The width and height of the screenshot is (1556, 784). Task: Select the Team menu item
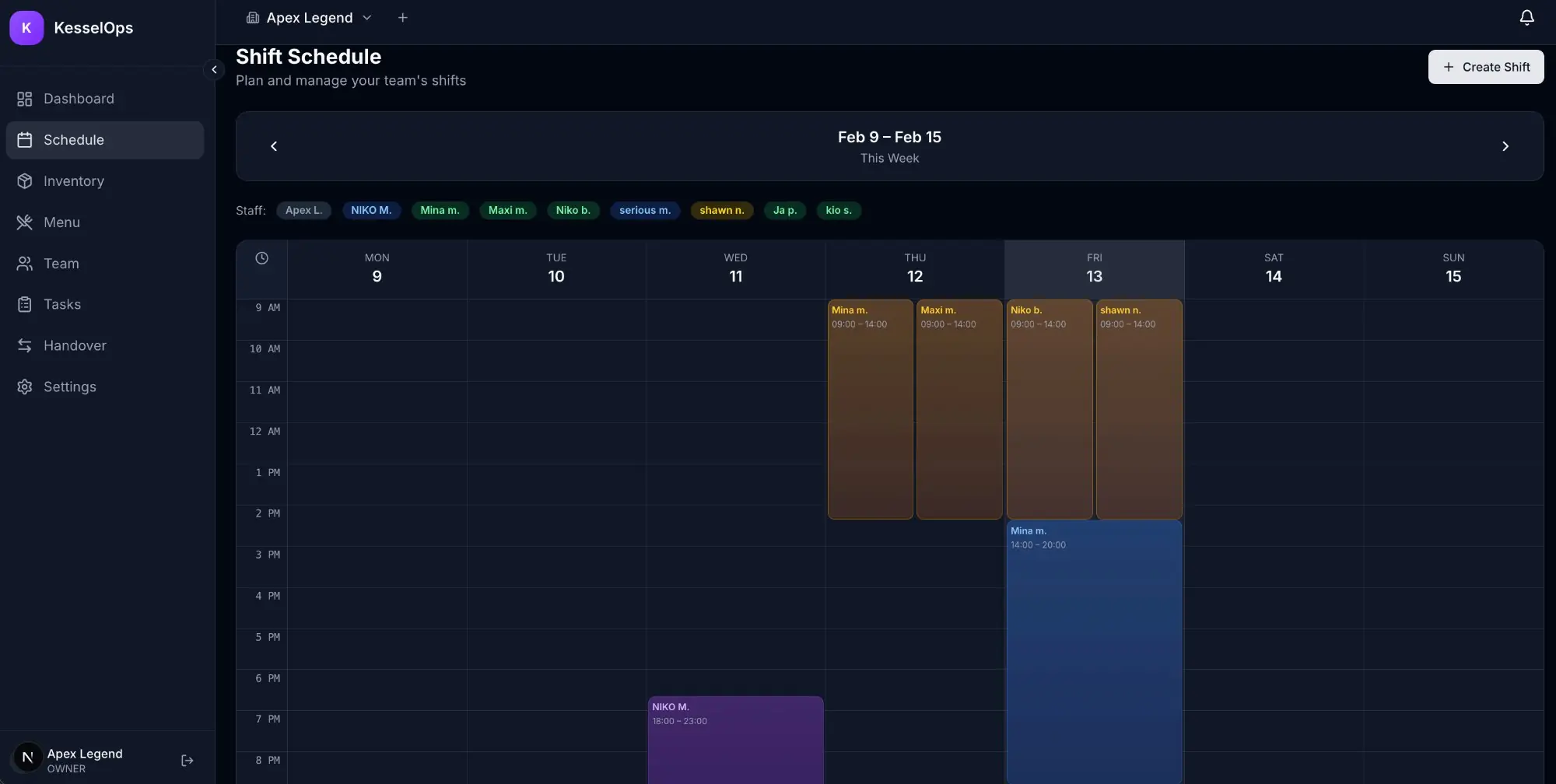pyautogui.click(x=61, y=264)
